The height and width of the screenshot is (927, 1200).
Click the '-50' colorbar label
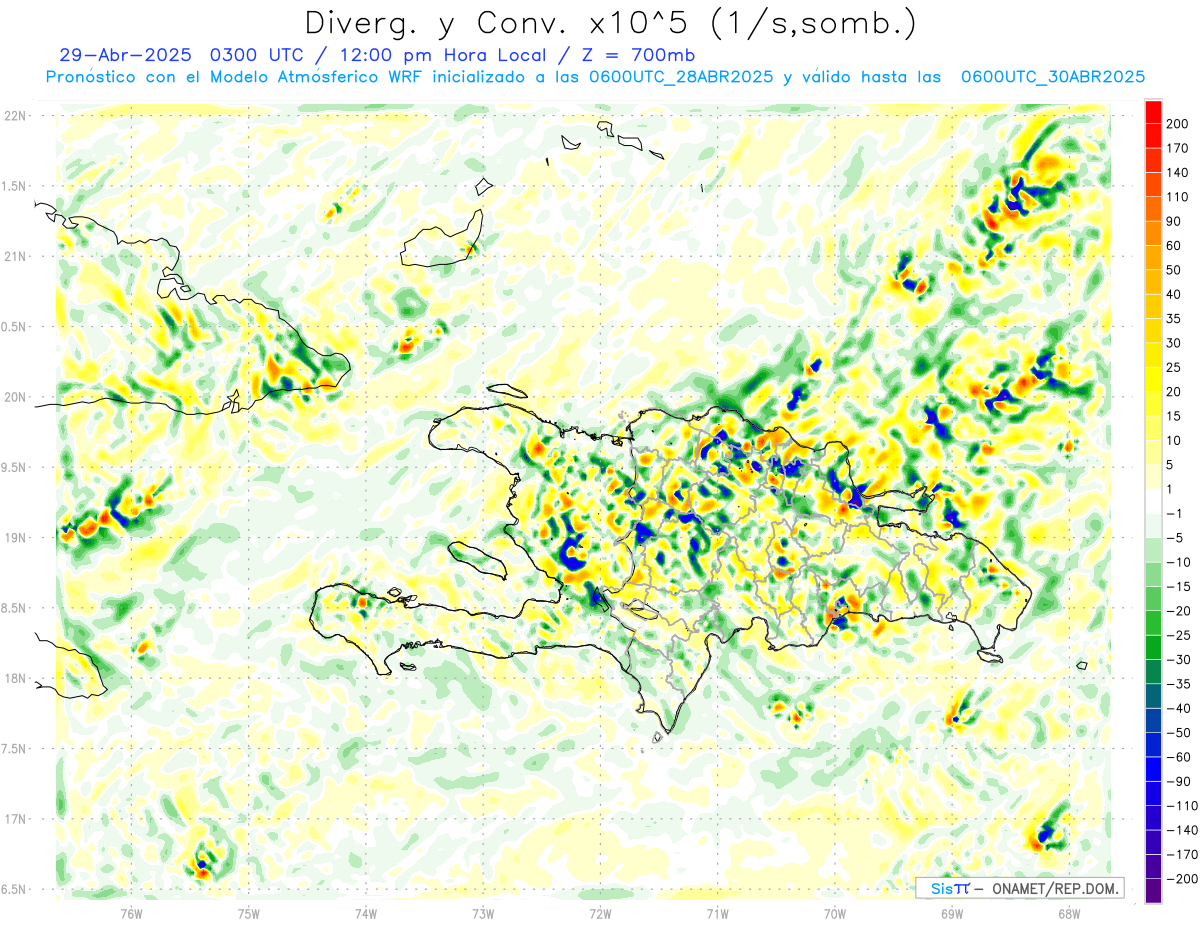(1179, 732)
